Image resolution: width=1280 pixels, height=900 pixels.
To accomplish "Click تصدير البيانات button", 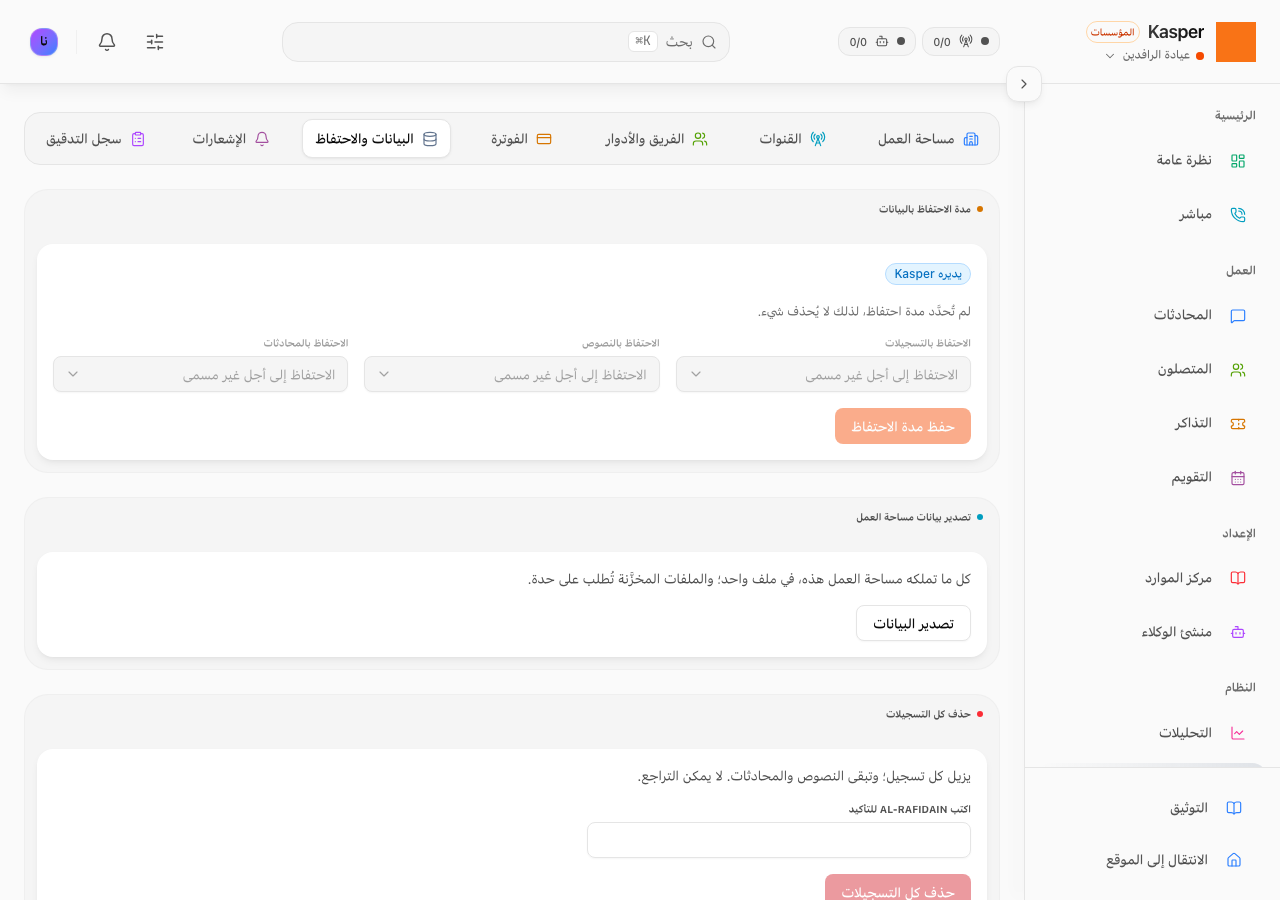I will pos(913,623).
